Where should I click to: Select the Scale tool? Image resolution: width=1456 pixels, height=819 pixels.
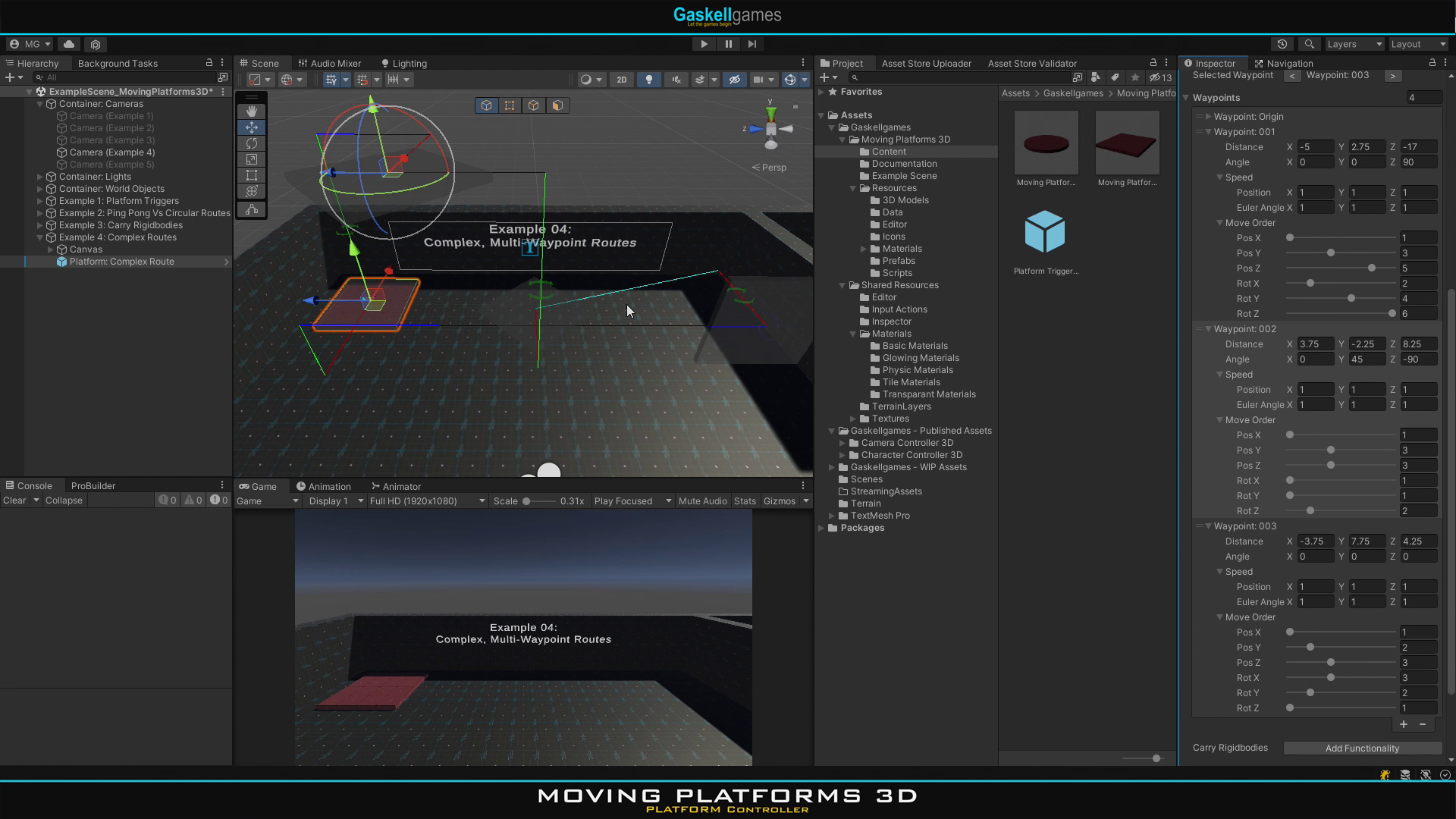[x=252, y=159]
